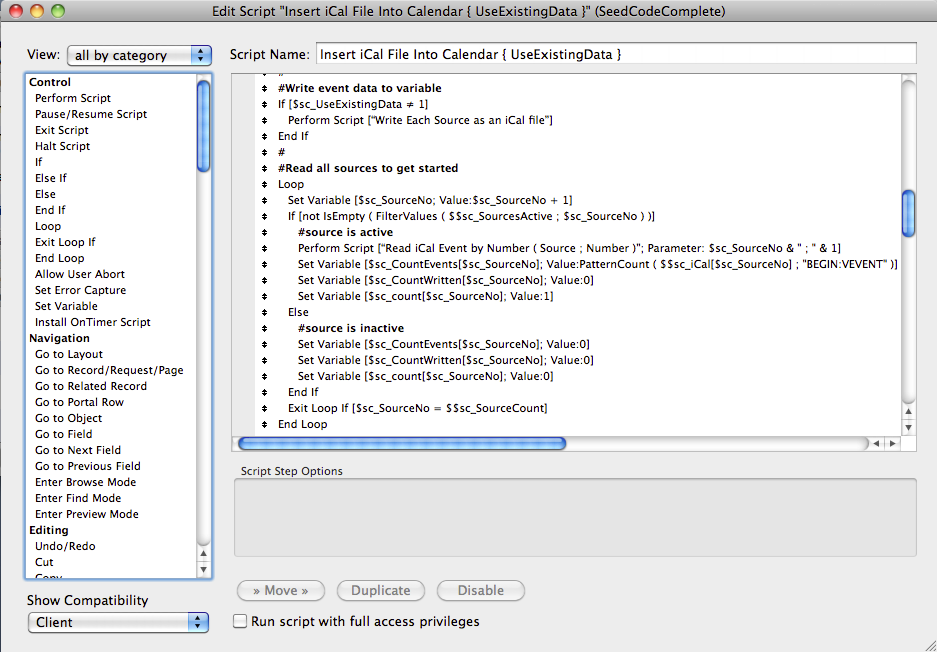
Task: Click handle icon for the Exit Loop If step
Action: pyautogui.click(x=265, y=409)
